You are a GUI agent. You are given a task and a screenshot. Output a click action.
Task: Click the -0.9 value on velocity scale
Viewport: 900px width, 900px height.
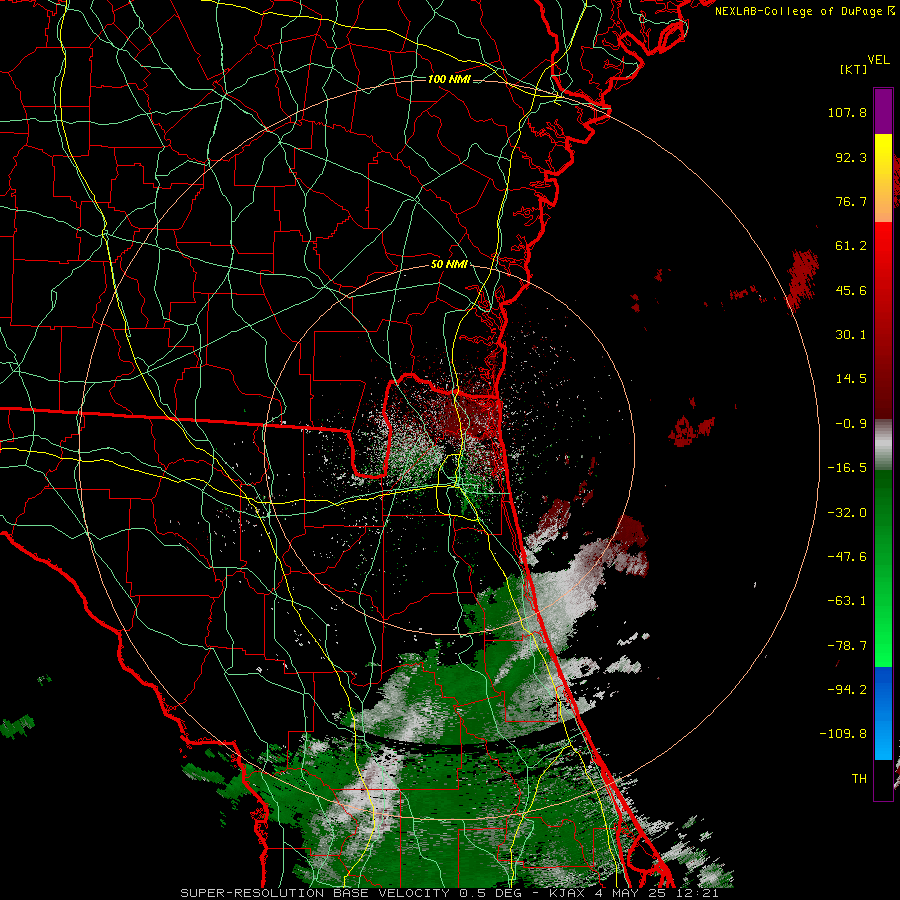(x=851, y=424)
